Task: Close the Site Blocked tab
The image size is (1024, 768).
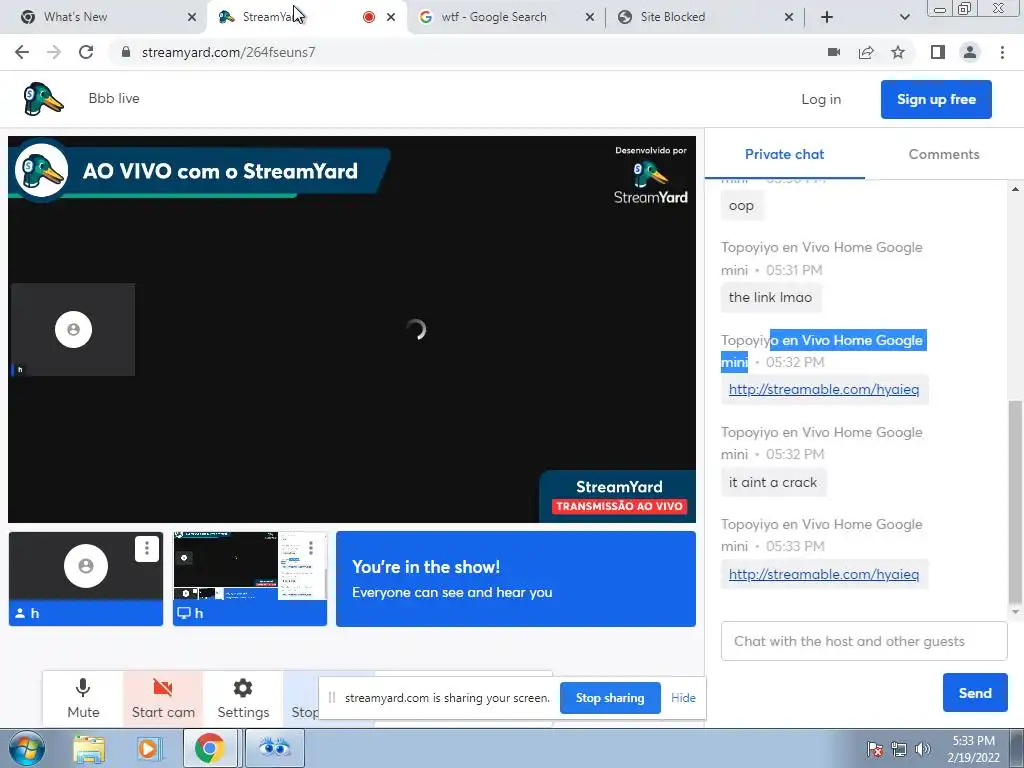Action: 789,17
